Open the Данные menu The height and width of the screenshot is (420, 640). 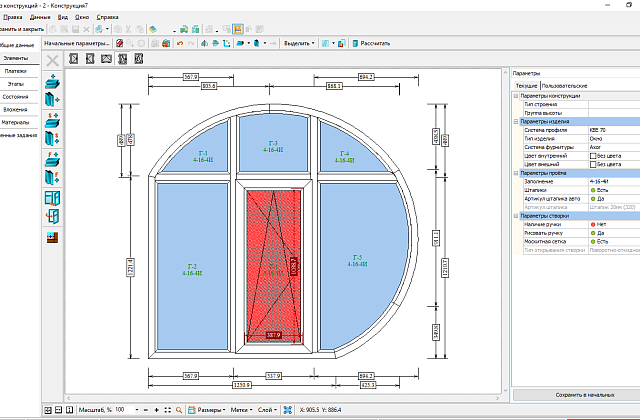click(40, 17)
